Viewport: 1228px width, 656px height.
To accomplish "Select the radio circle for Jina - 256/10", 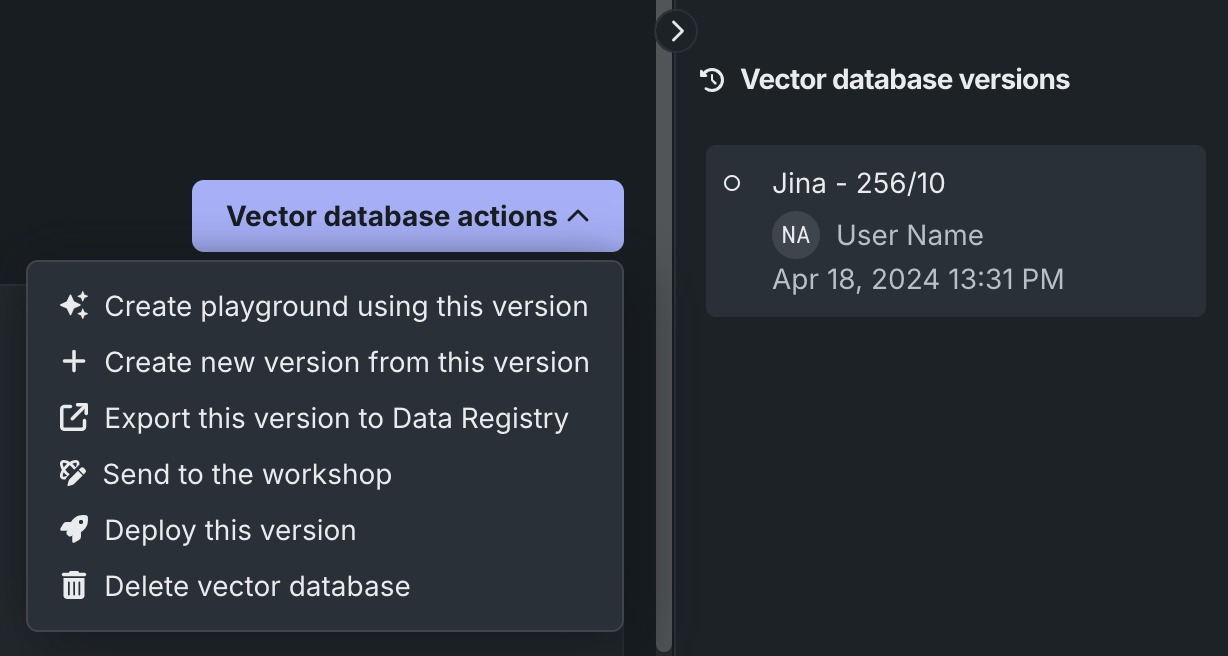I will click(732, 183).
